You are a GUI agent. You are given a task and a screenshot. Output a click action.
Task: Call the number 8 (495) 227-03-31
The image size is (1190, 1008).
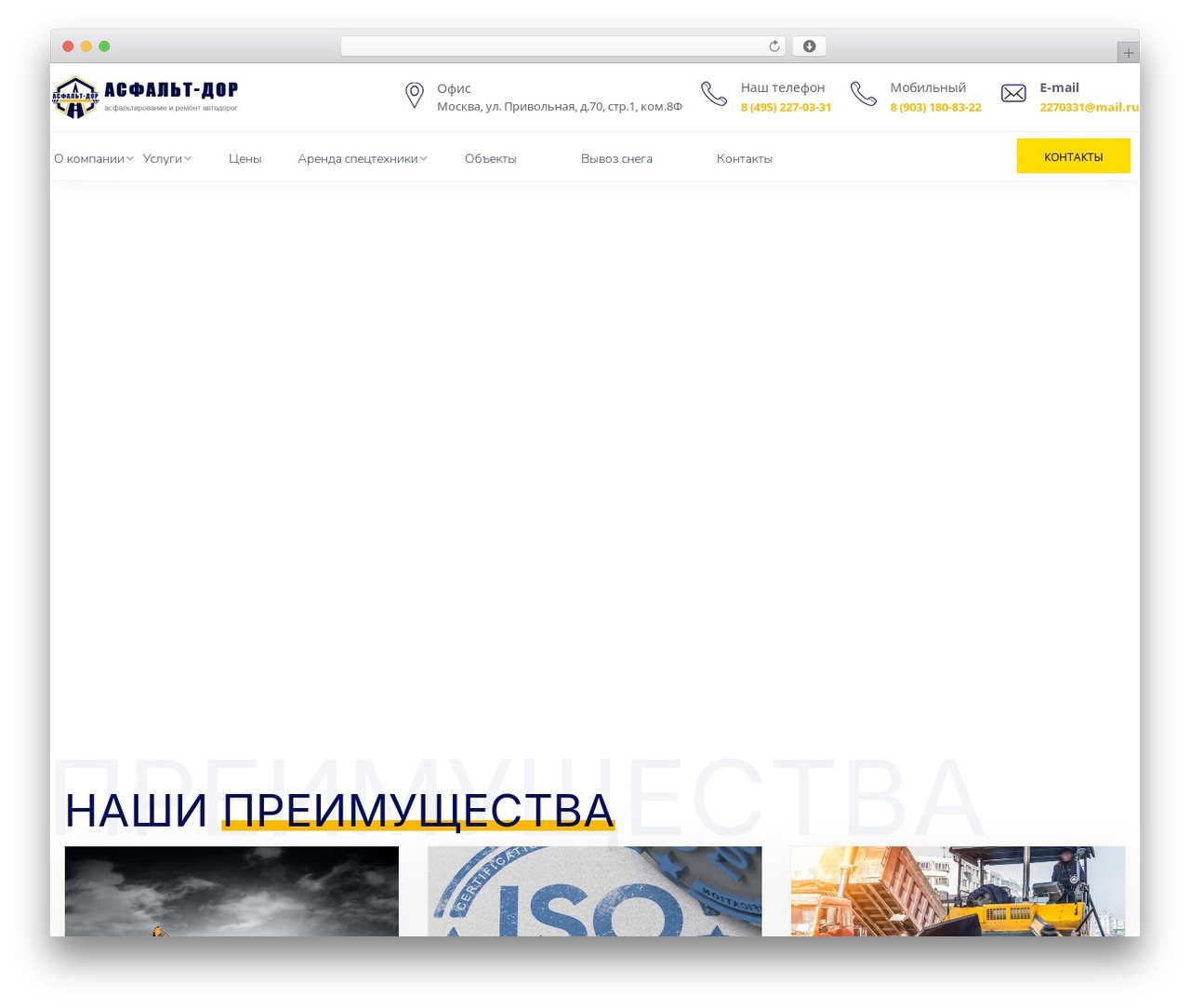tap(787, 108)
